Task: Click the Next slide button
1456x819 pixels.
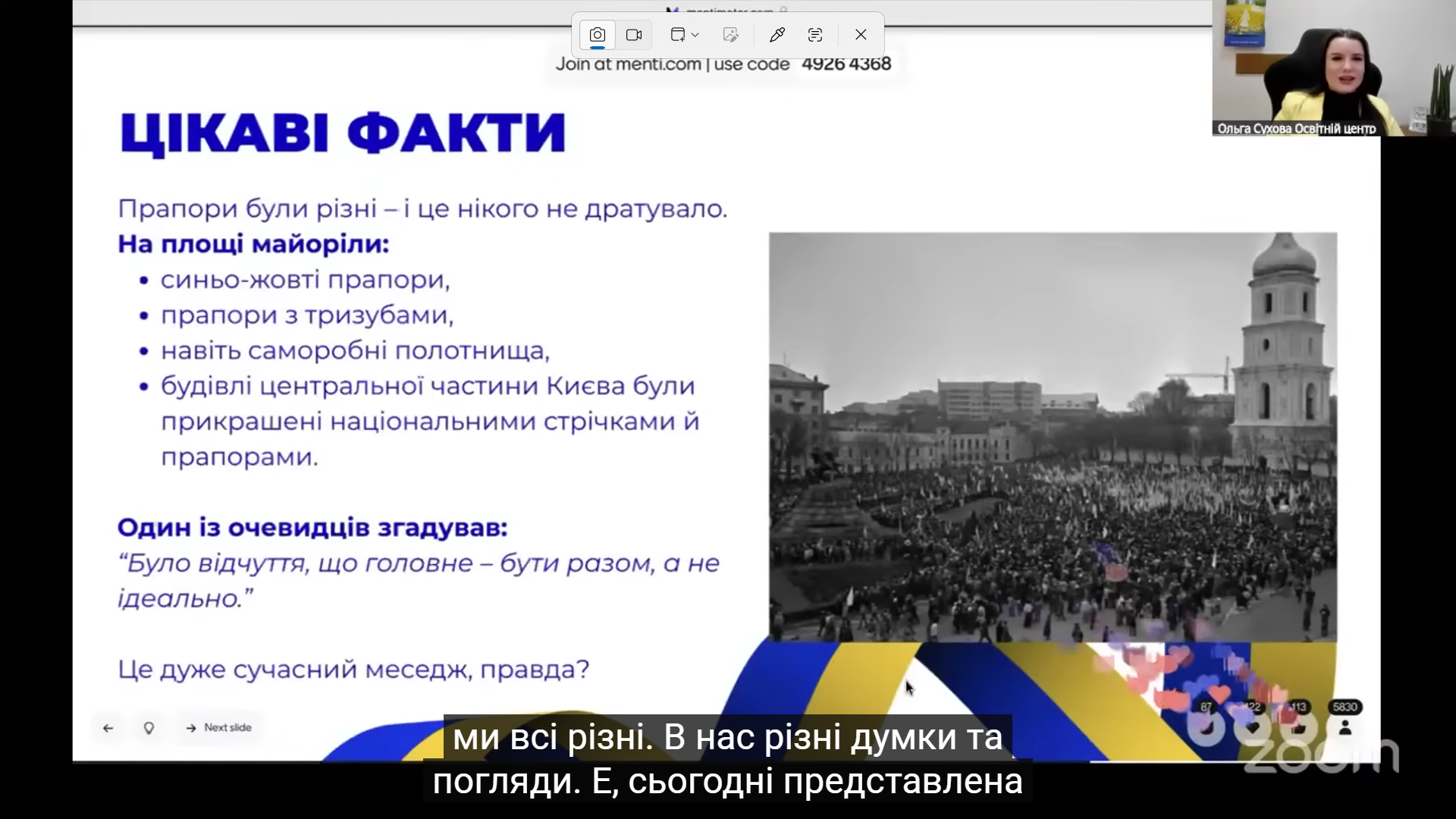Action: point(218,728)
